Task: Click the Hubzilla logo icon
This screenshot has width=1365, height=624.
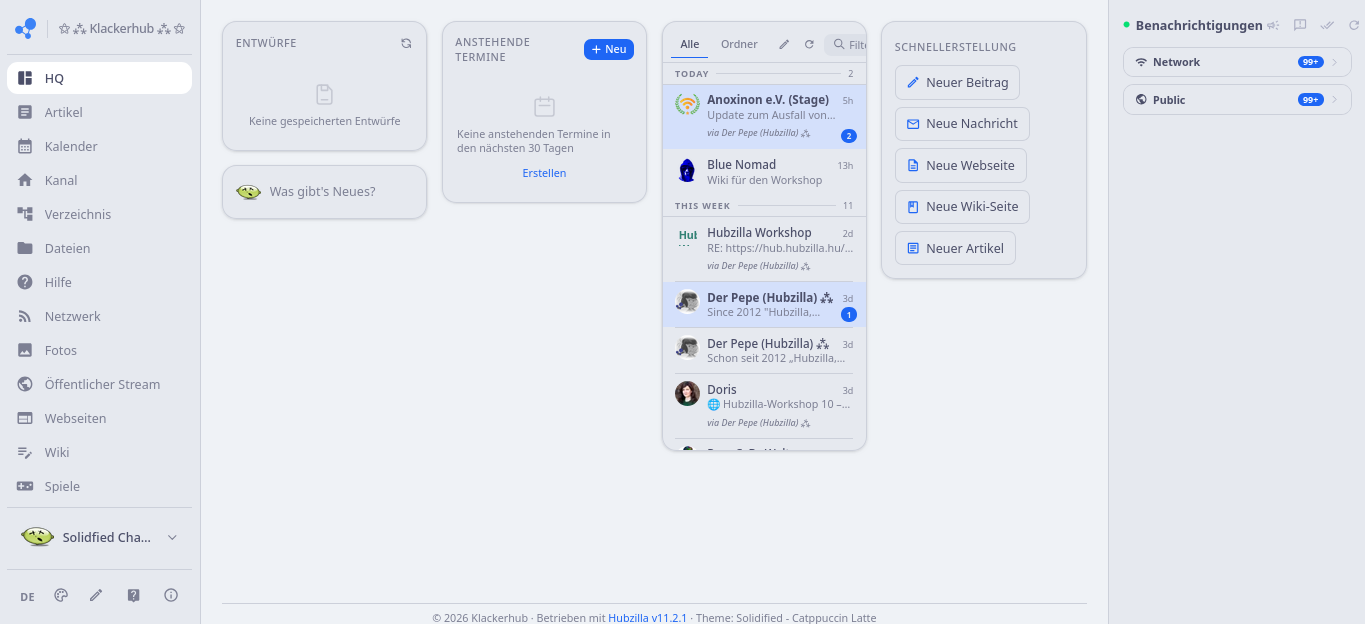Action: click(x=26, y=29)
